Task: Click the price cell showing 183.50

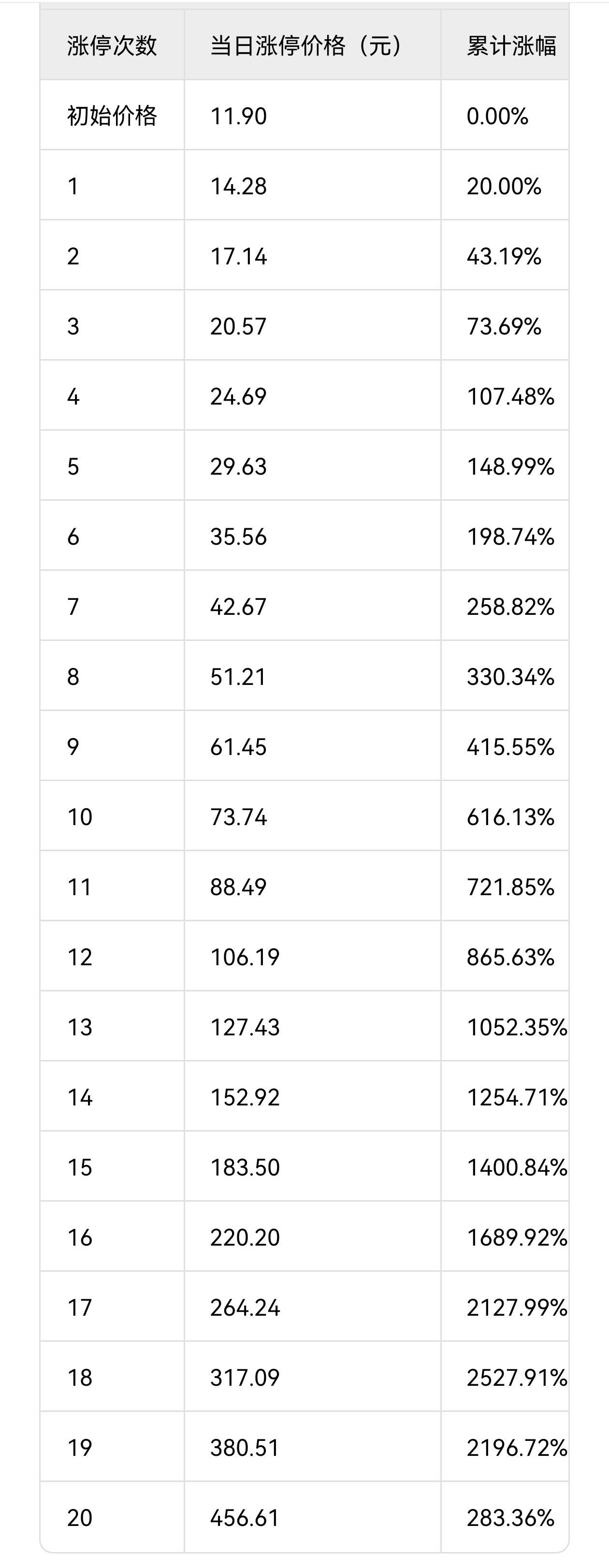Action: pos(245,1167)
